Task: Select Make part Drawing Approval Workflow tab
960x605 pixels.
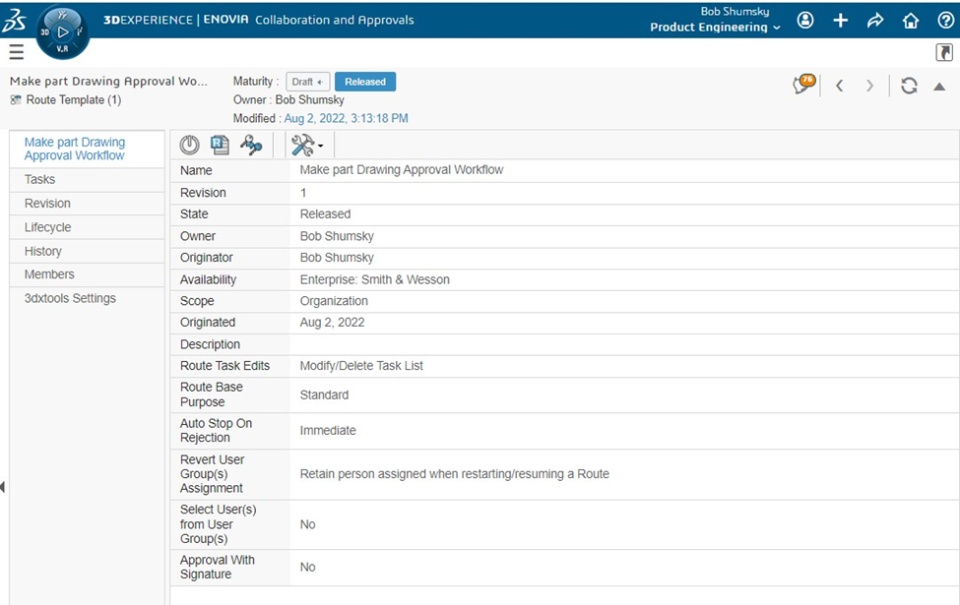Action: [87, 149]
